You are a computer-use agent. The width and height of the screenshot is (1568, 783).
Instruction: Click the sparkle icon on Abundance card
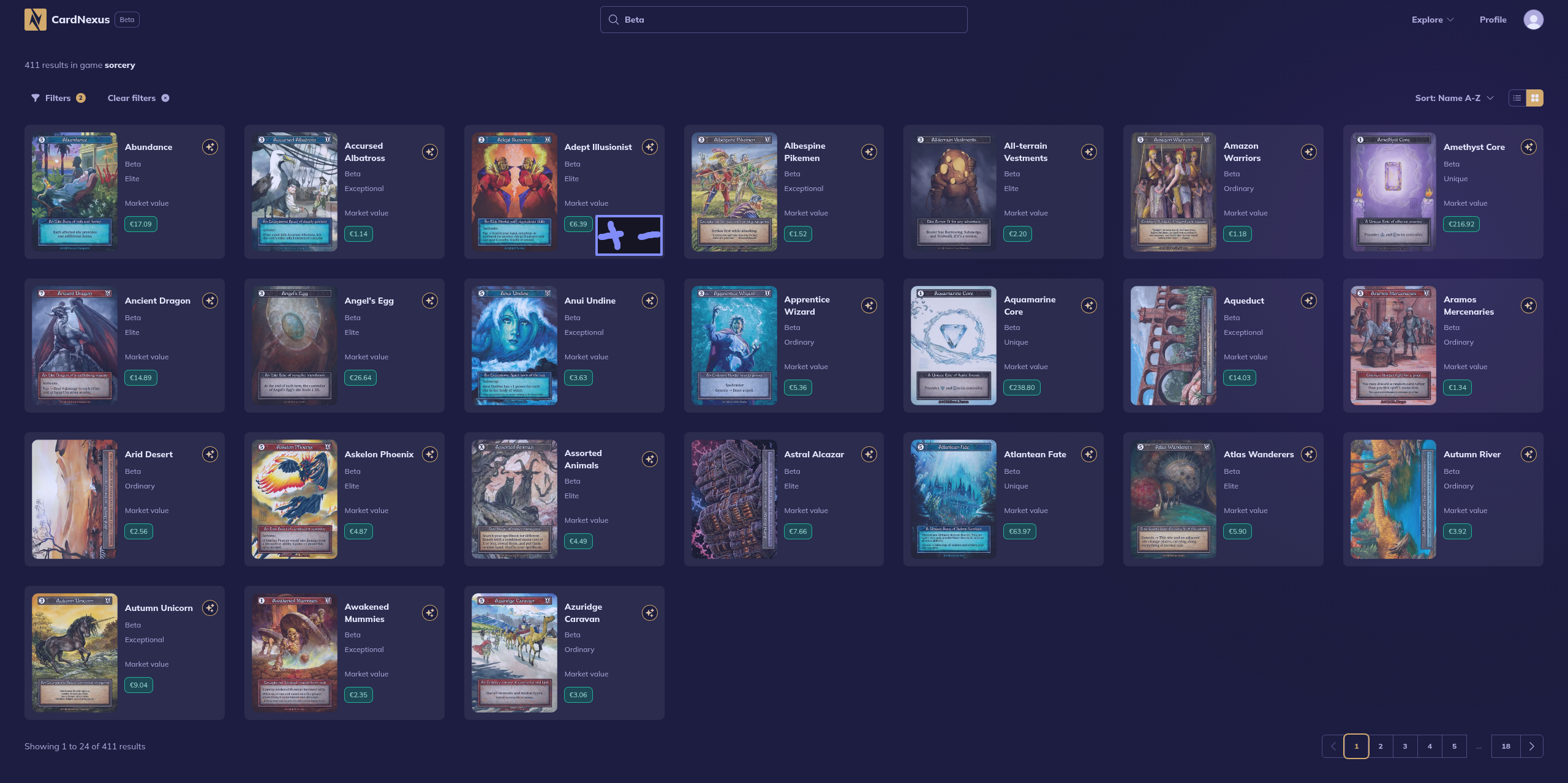click(x=210, y=147)
